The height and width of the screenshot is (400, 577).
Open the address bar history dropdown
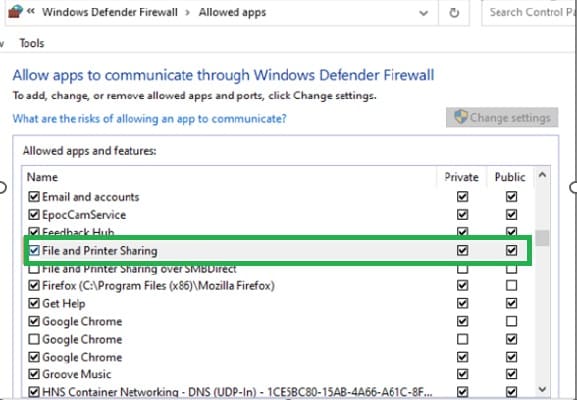(x=424, y=13)
